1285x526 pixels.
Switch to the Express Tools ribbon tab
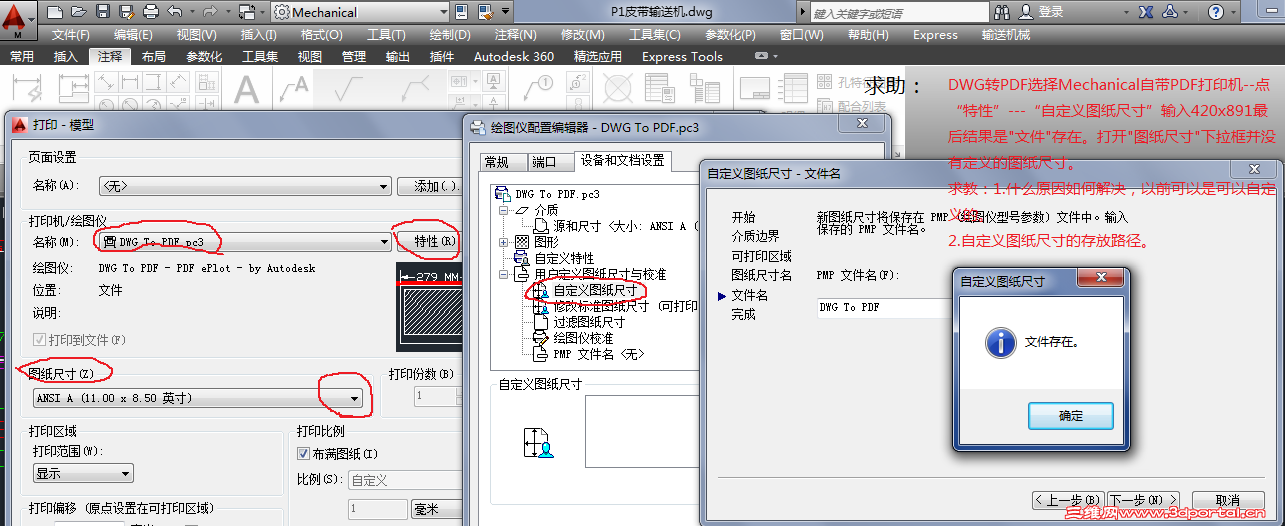682,56
